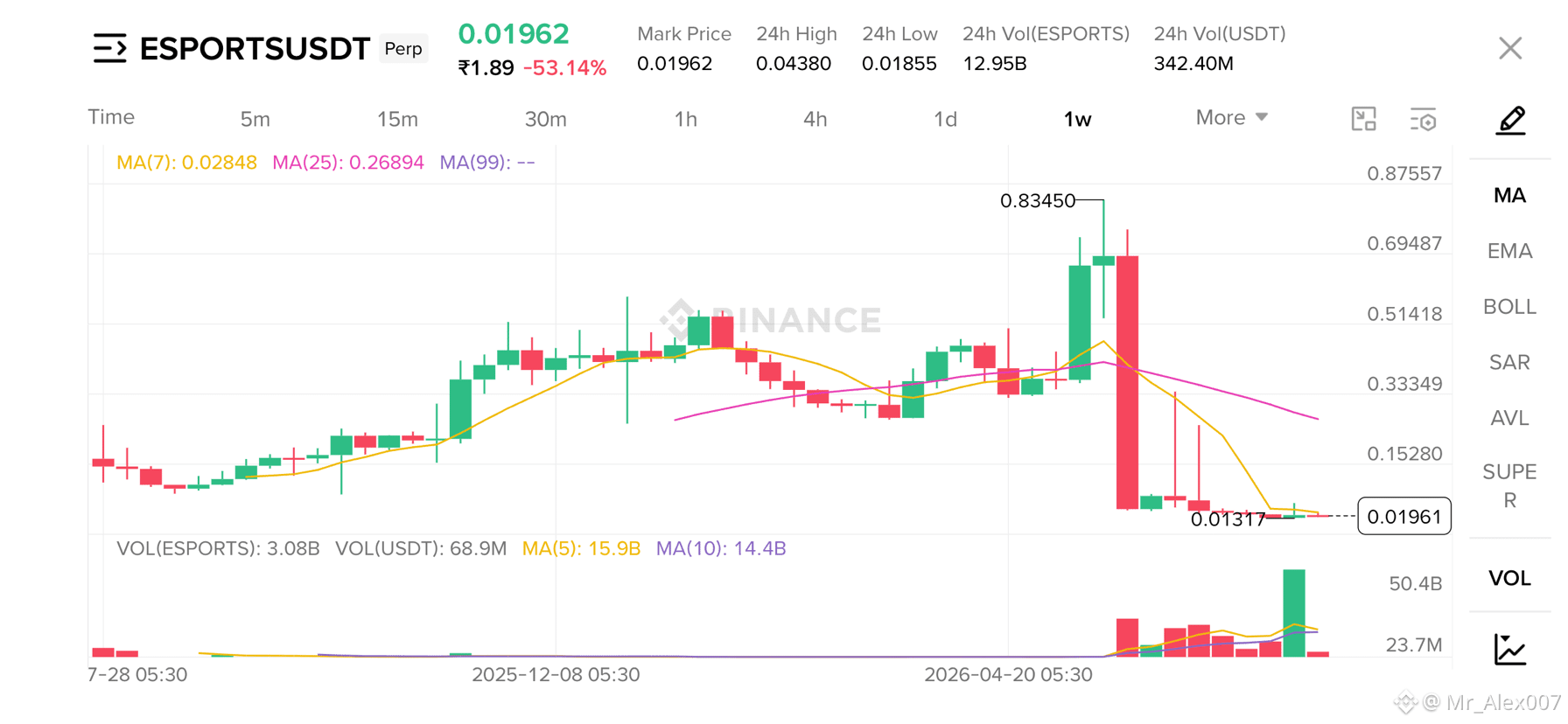Click the 50.4B volume axis label
This screenshot has width=1568, height=724.
pos(1415,583)
